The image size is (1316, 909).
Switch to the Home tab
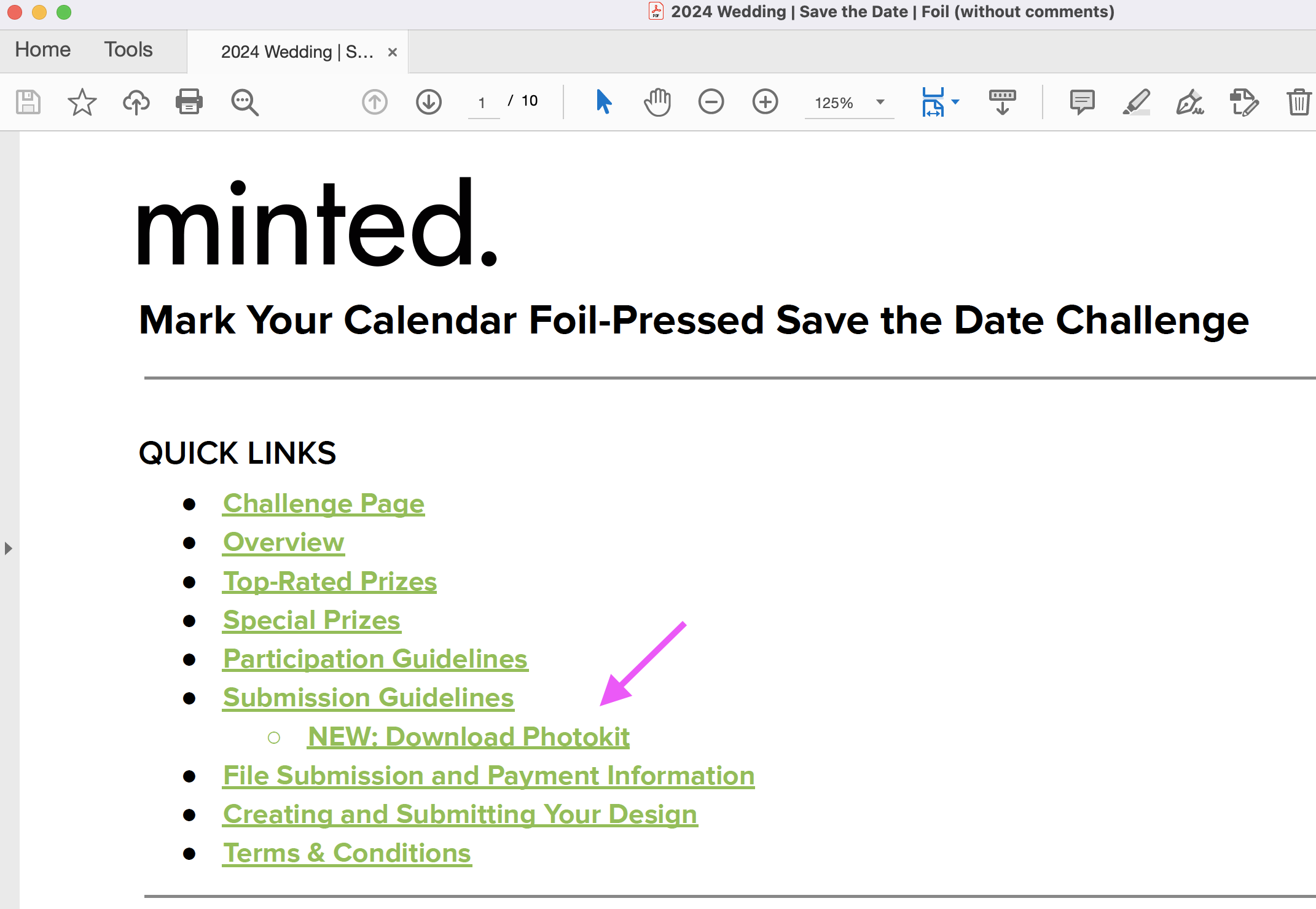click(43, 50)
